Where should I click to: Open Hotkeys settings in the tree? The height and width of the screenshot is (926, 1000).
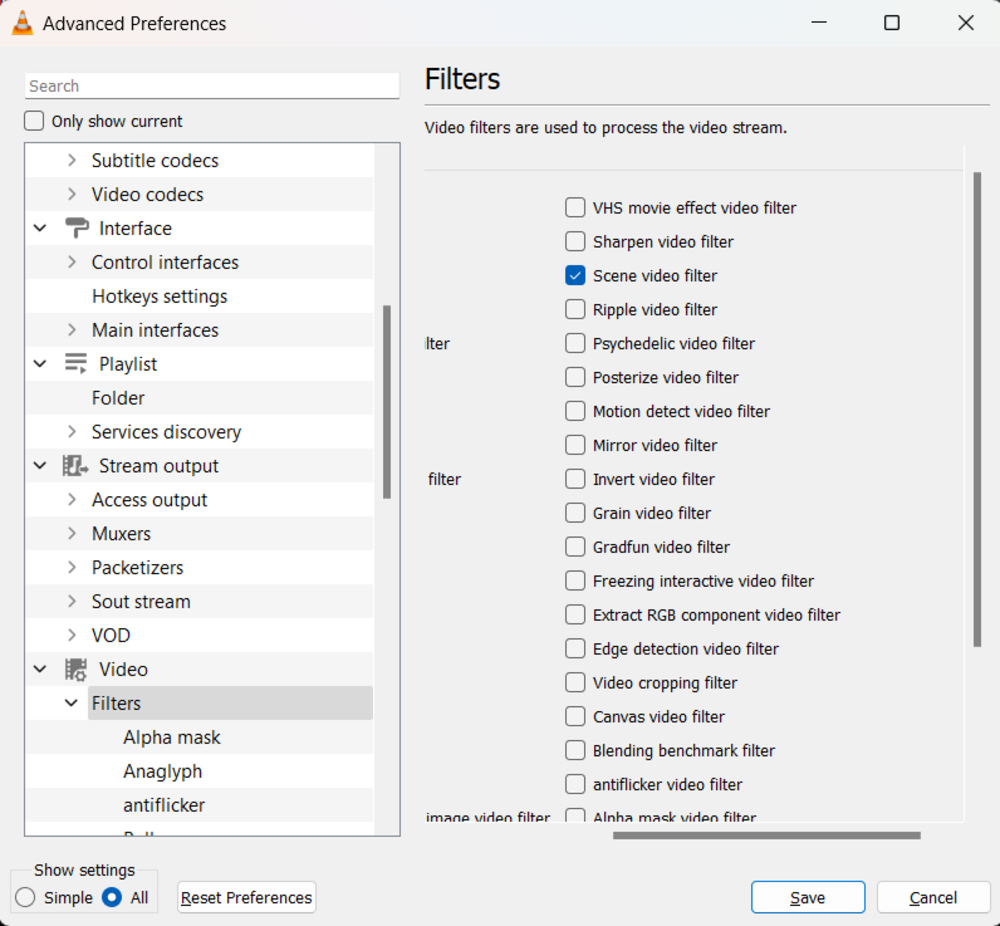pyautogui.click(x=159, y=296)
